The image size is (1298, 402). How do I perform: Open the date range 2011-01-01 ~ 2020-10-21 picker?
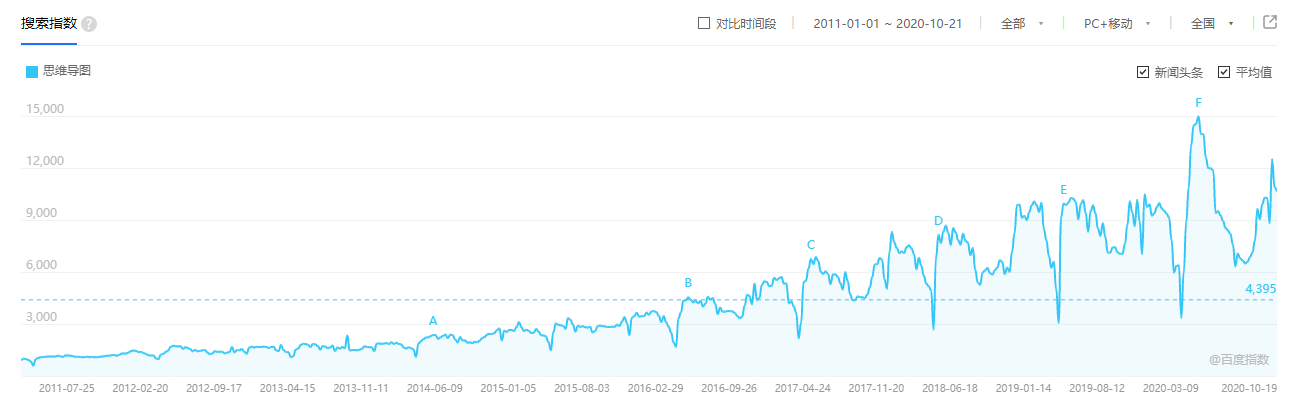(888, 23)
